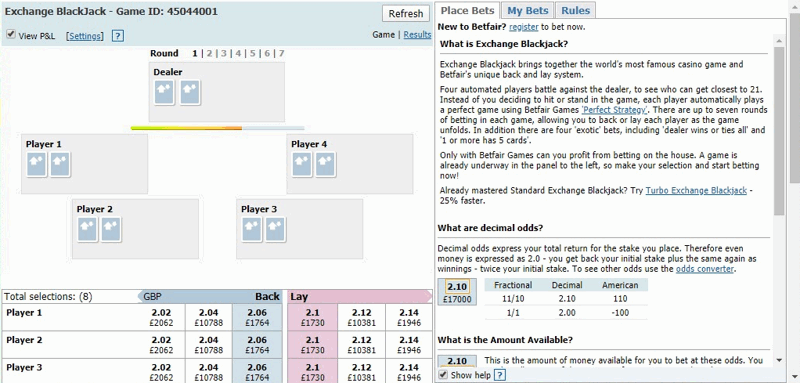Toggle the Show help checkbox
The height and width of the screenshot is (383, 800).
tap(443, 375)
